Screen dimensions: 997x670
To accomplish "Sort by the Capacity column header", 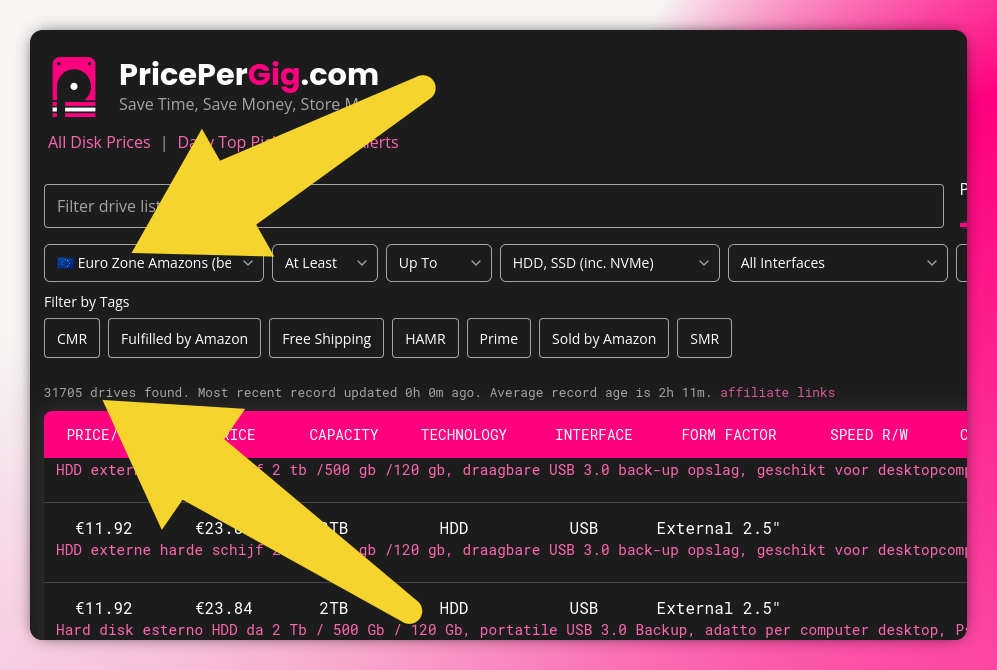I will 343,435.
